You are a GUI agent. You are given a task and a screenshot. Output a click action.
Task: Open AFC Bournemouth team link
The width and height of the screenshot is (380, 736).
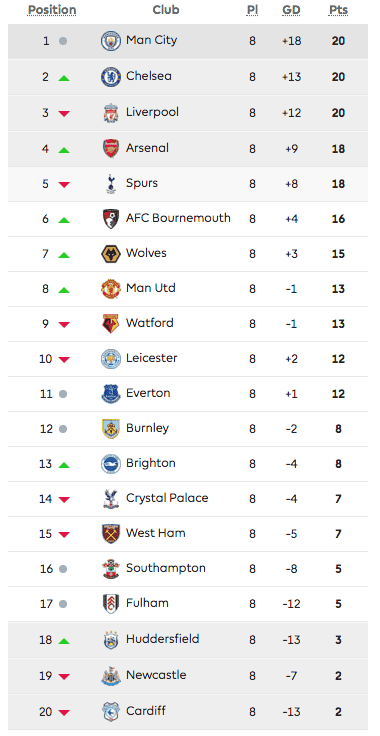pos(178,218)
